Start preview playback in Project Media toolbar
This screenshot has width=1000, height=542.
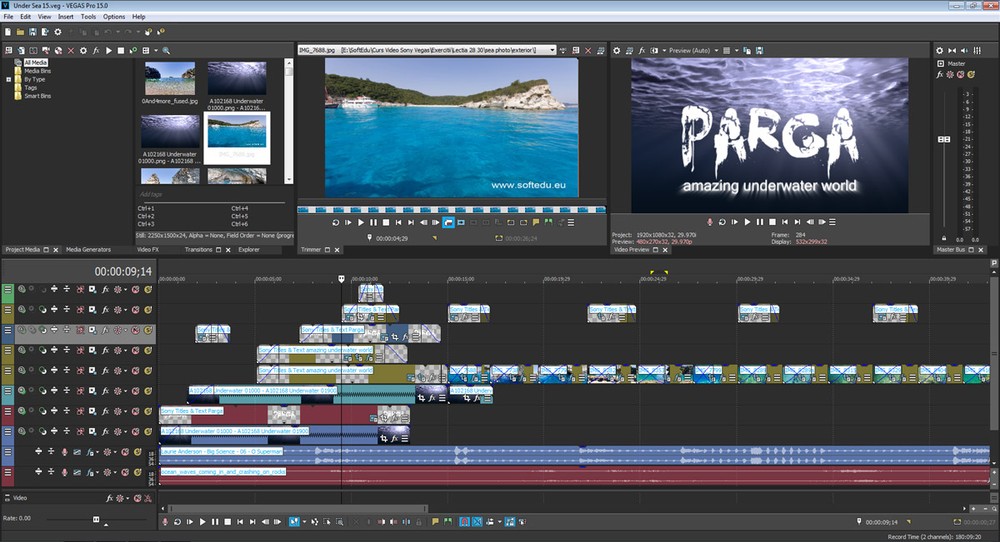click(x=108, y=50)
